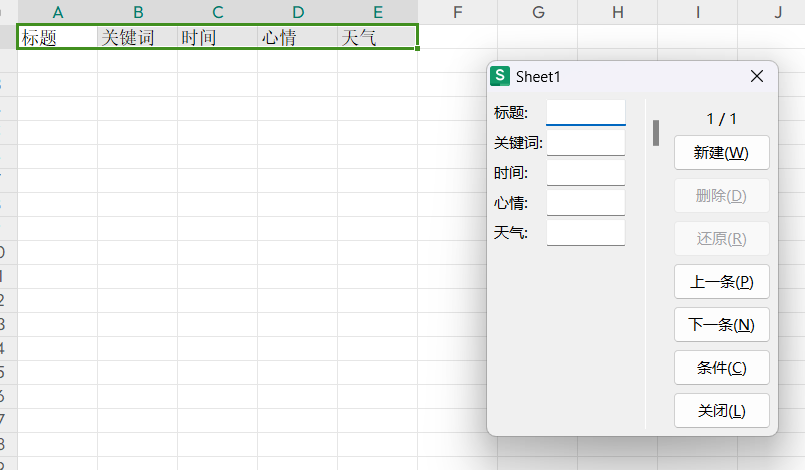The height and width of the screenshot is (470, 805).
Task: Click the 新建(W) button
Action: (x=721, y=153)
